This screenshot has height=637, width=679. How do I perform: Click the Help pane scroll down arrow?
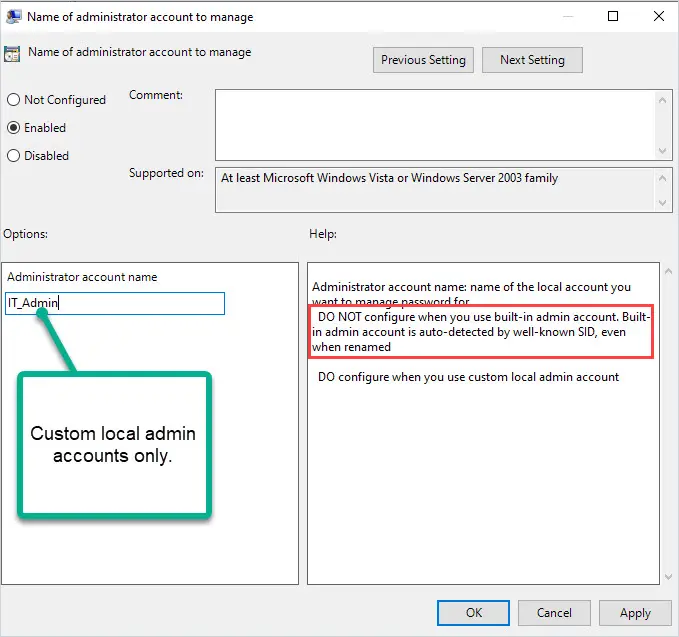coord(668,576)
